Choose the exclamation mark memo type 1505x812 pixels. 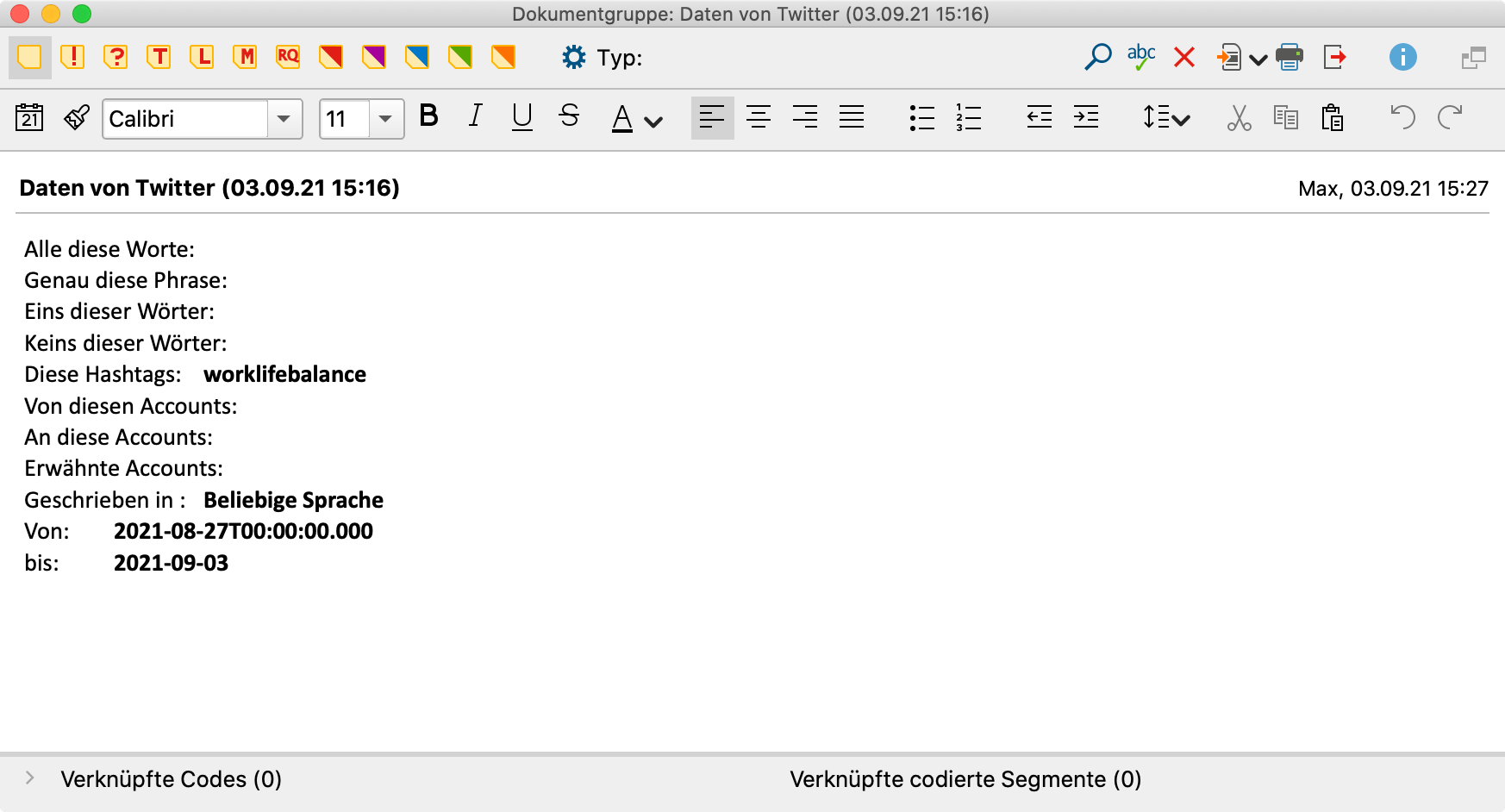click(x=72, y=58)
